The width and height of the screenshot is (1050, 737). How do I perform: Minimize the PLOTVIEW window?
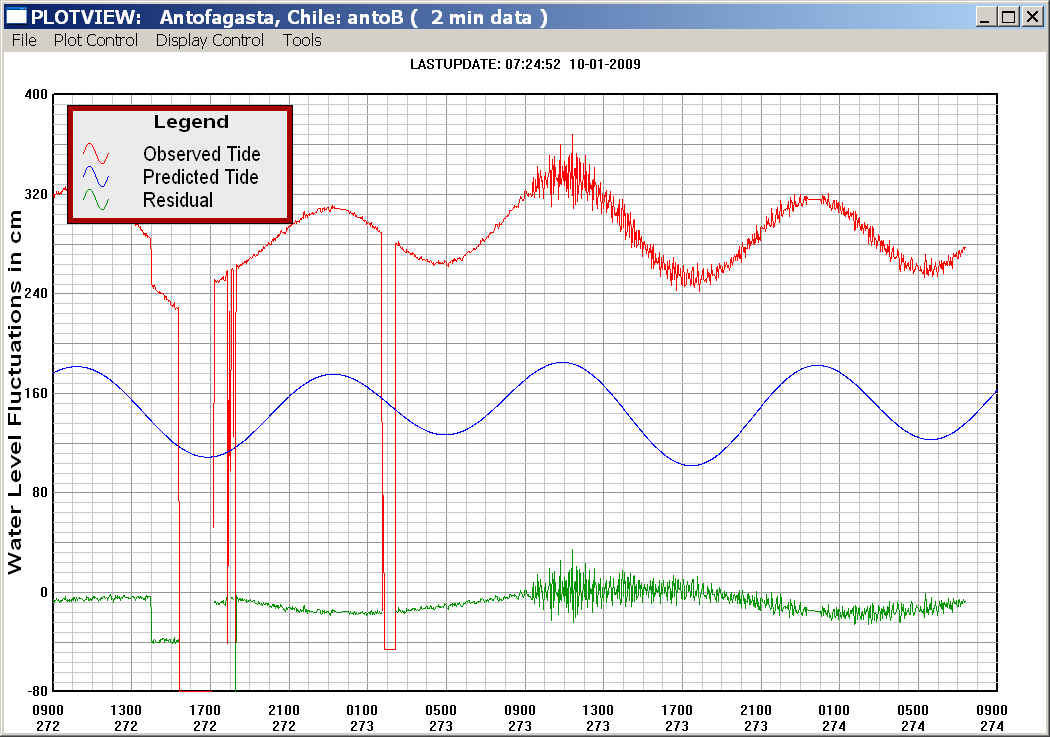coord(986,17)
